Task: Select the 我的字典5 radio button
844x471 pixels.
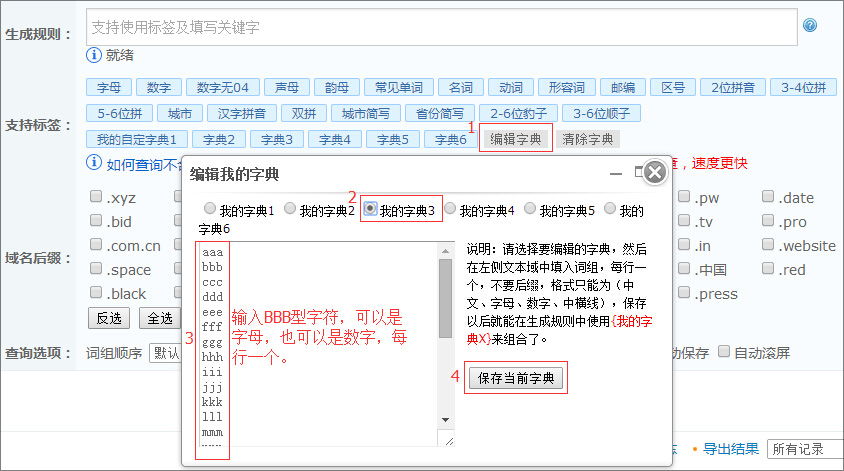Action: point(529,210)
